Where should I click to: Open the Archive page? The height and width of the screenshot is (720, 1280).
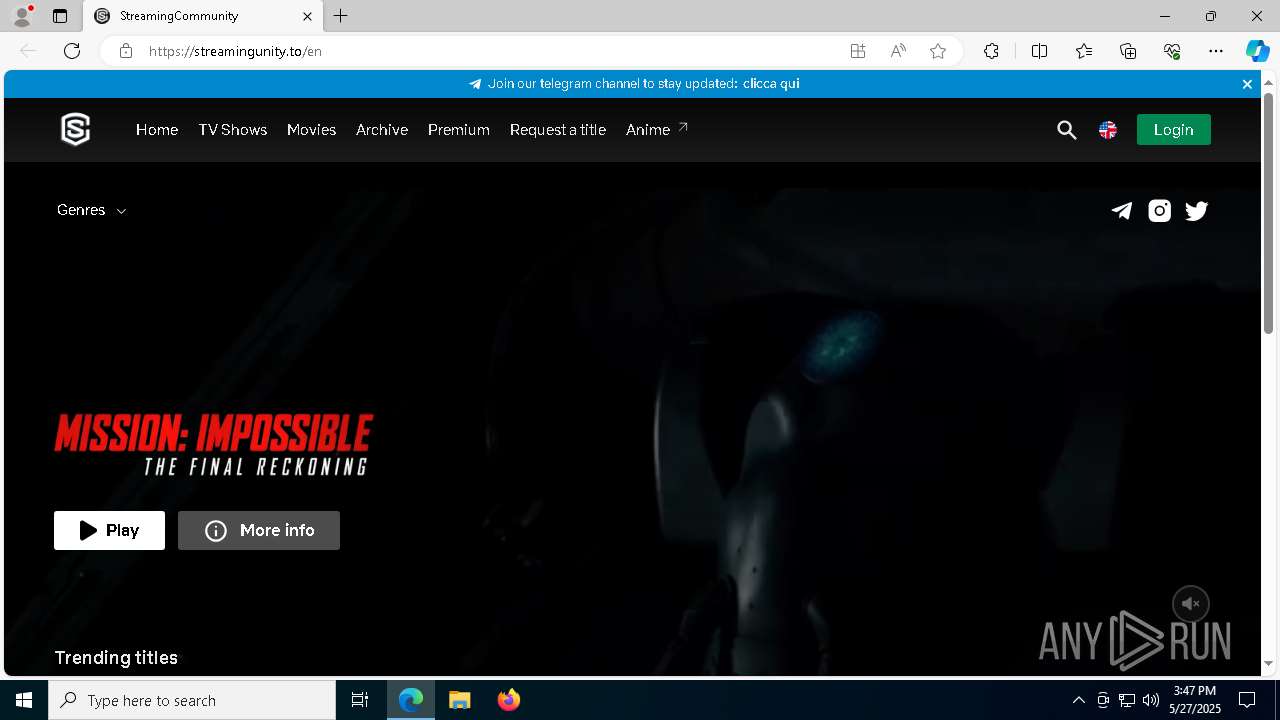[x=382, y=130]
